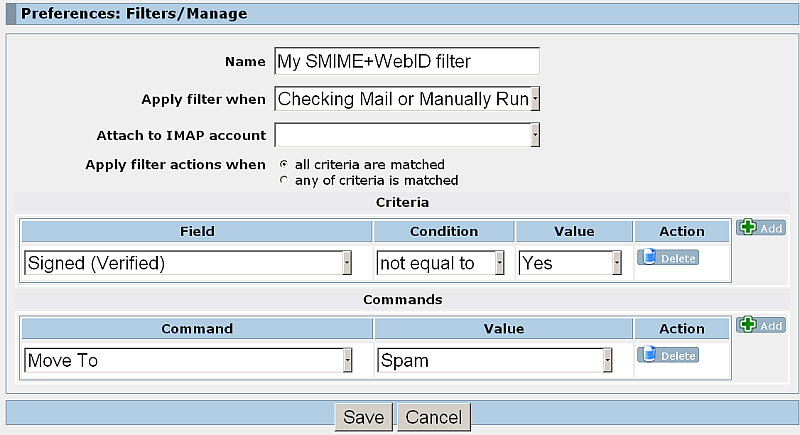Click into the filter Name text field

[x=407, y=61]
